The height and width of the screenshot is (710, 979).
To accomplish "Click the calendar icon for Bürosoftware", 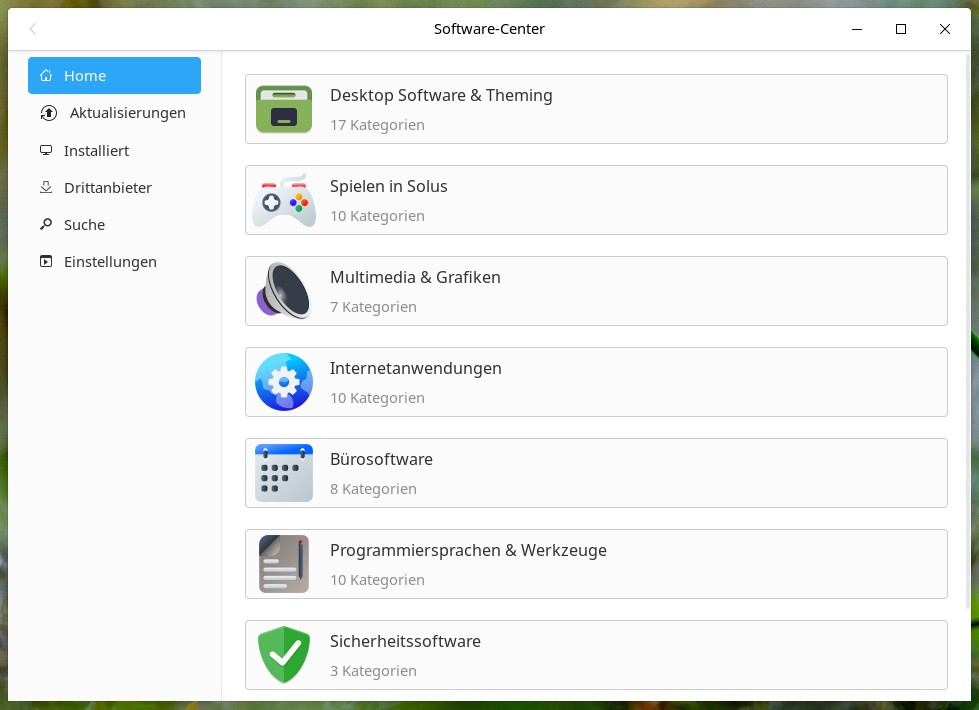I will 283,473.
